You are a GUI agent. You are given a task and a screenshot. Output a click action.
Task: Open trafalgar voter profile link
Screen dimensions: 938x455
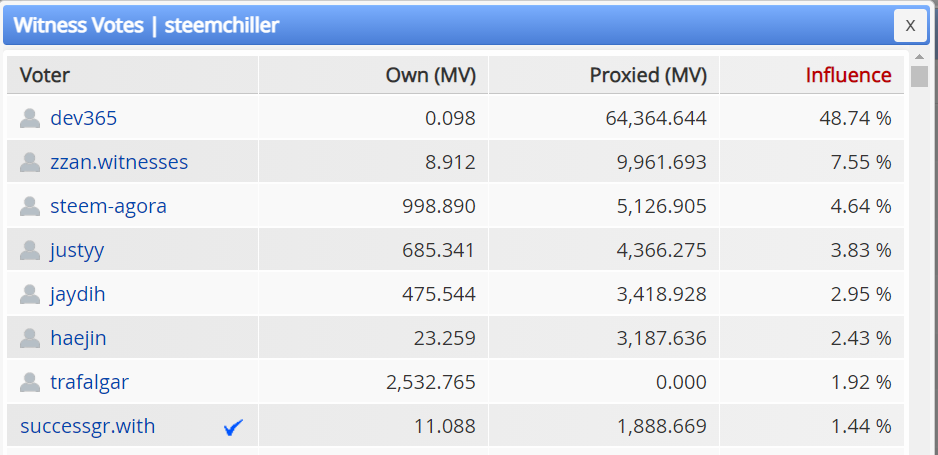click(90, 382)
